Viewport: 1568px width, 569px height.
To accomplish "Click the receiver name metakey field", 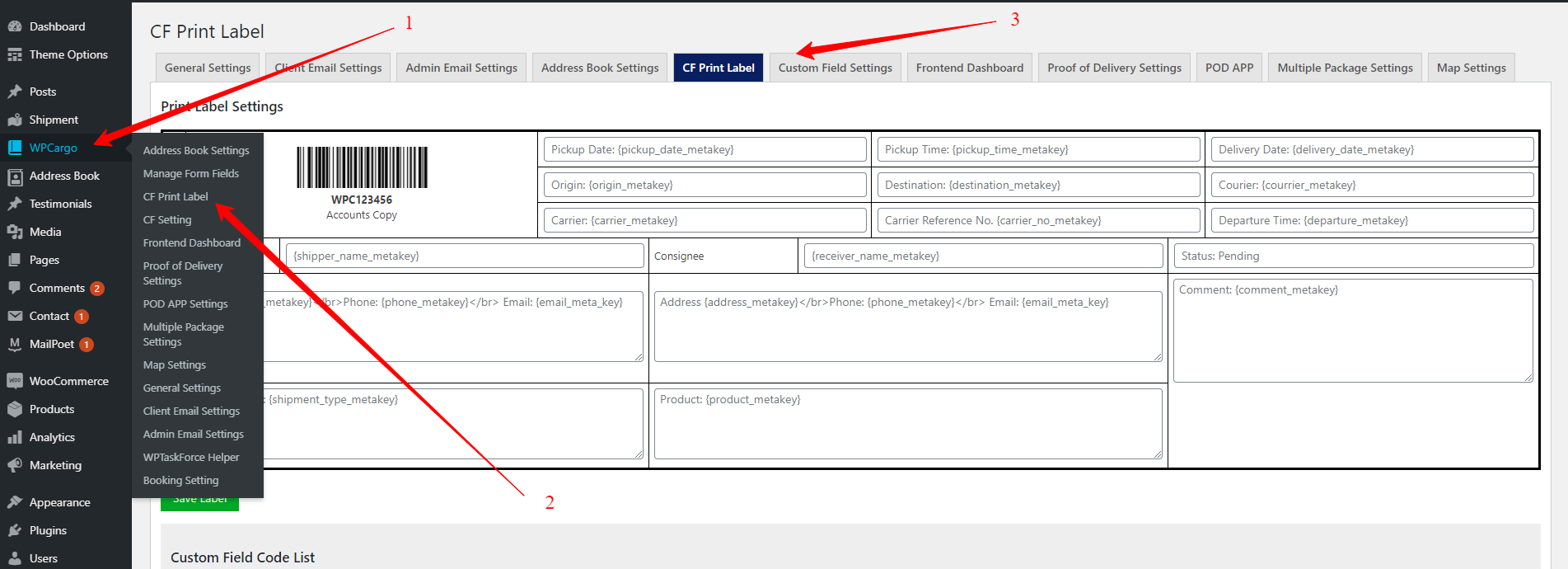I will pos(983,256).
